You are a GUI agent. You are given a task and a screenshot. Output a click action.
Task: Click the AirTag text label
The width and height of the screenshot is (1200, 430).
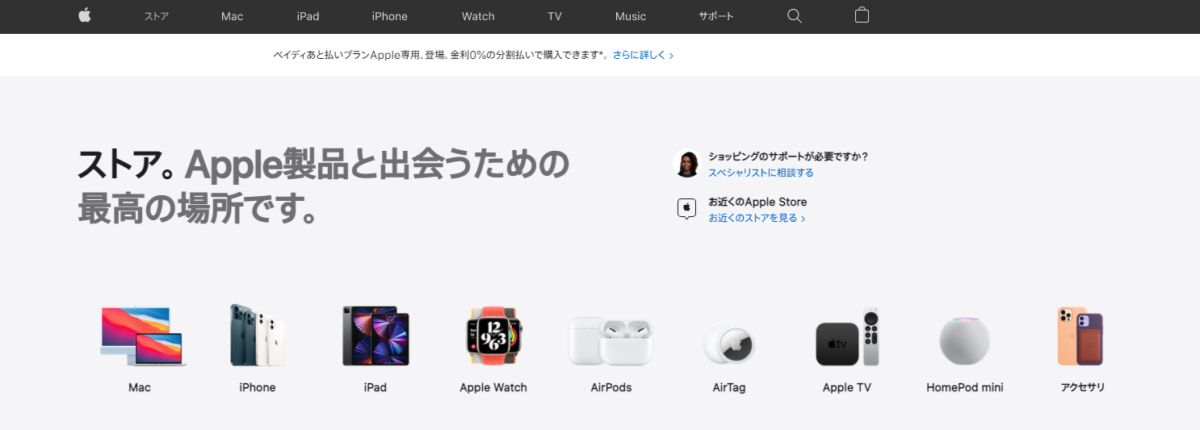pos(729,387)
